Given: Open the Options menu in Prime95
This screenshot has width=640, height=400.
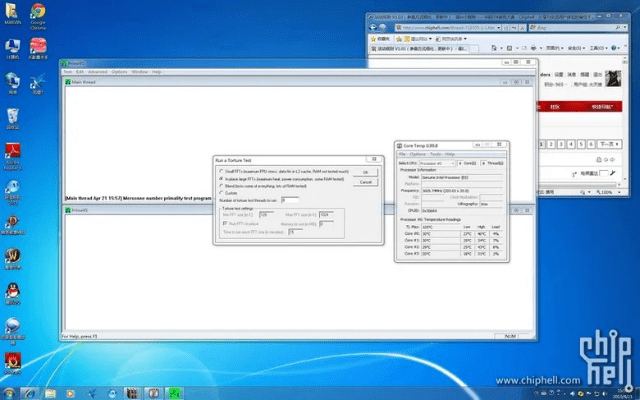Looking at the screenshot, I should 119,72.
